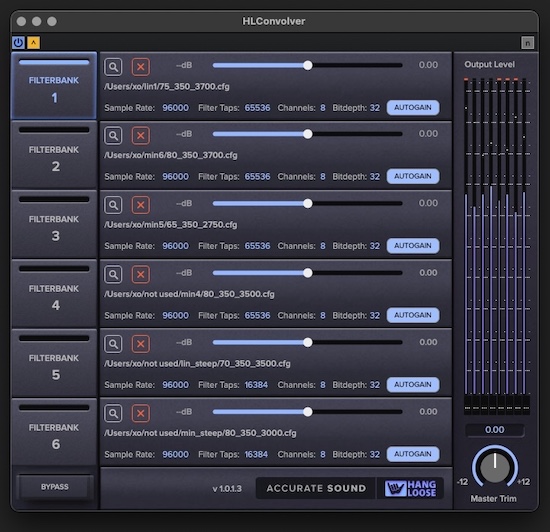This screenshot has width=550, height=532.
Task: Activate Filterbank 4
Action: (x=54, y=294)
